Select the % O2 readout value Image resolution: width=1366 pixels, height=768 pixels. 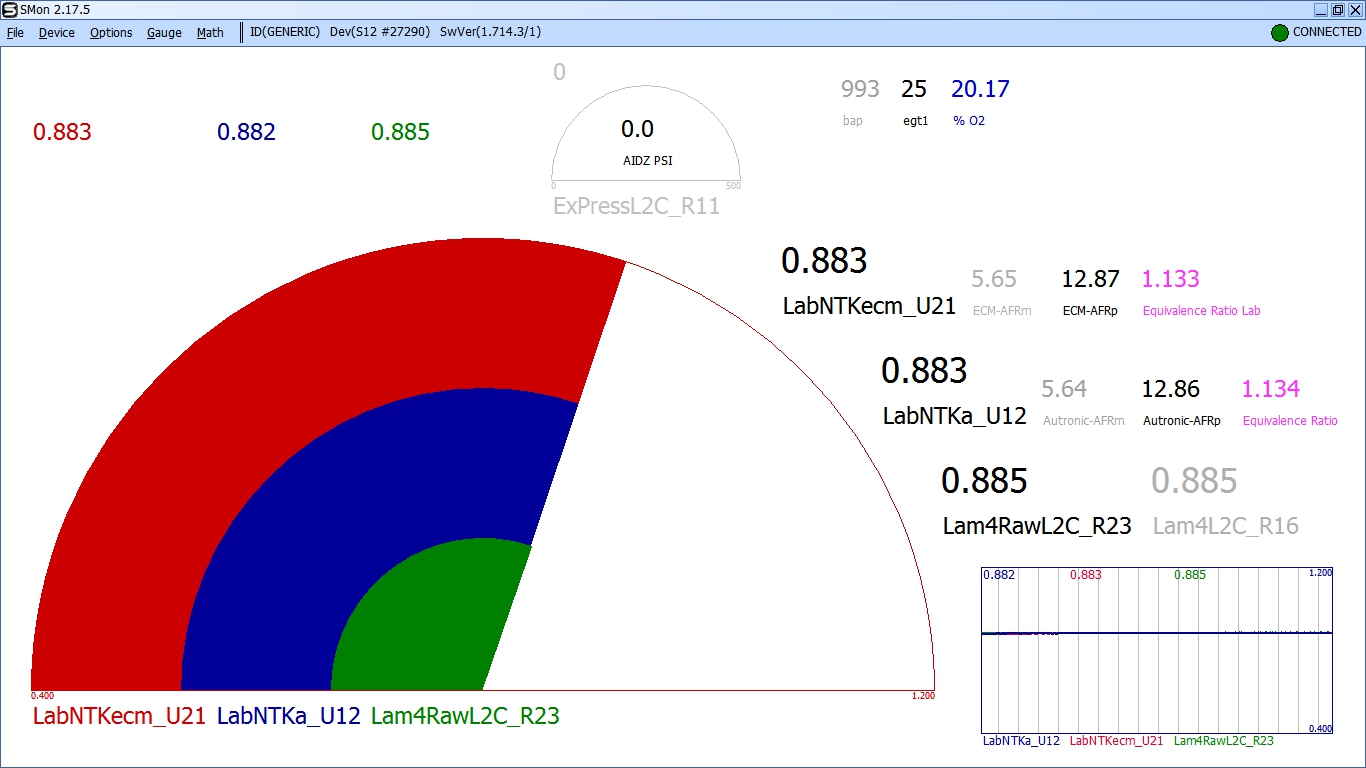(980, 89)
